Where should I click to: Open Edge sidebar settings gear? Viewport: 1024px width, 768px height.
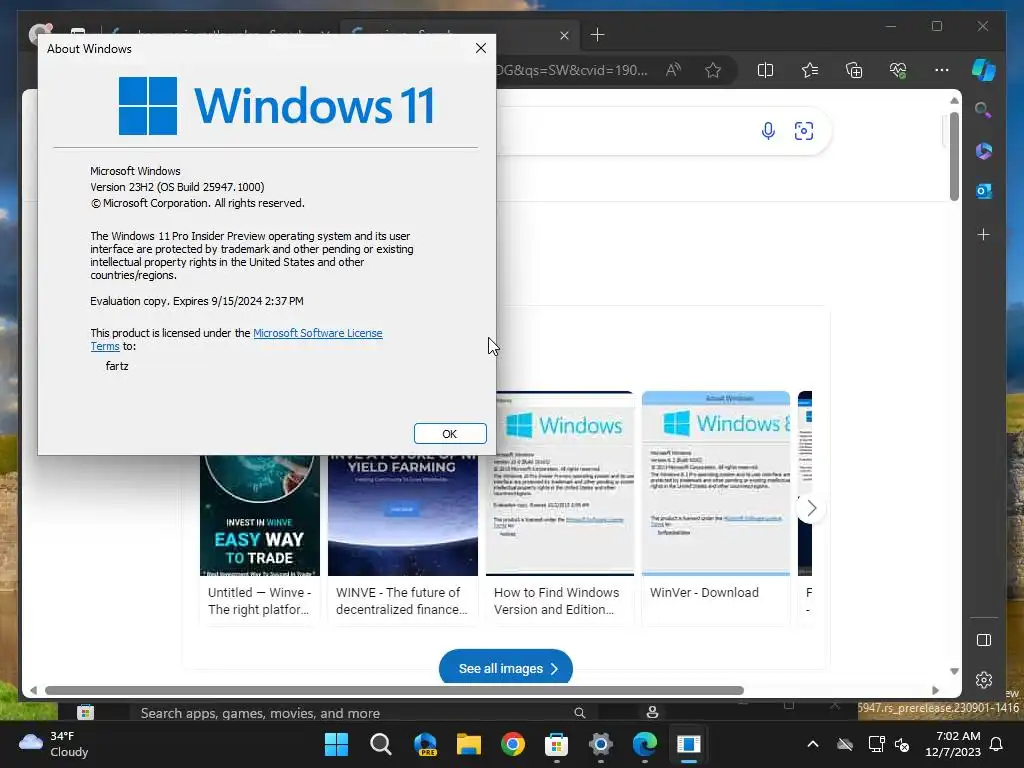(x=984, y=680)
